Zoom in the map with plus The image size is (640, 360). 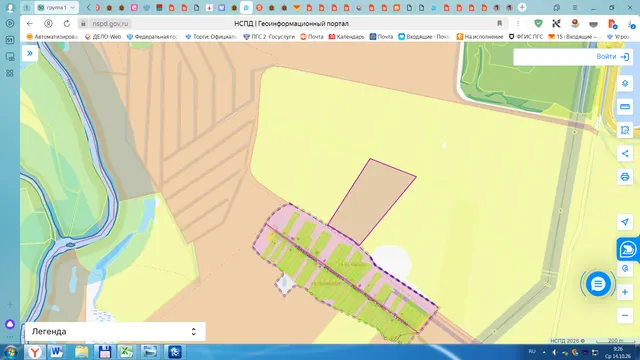coord(625,292)
